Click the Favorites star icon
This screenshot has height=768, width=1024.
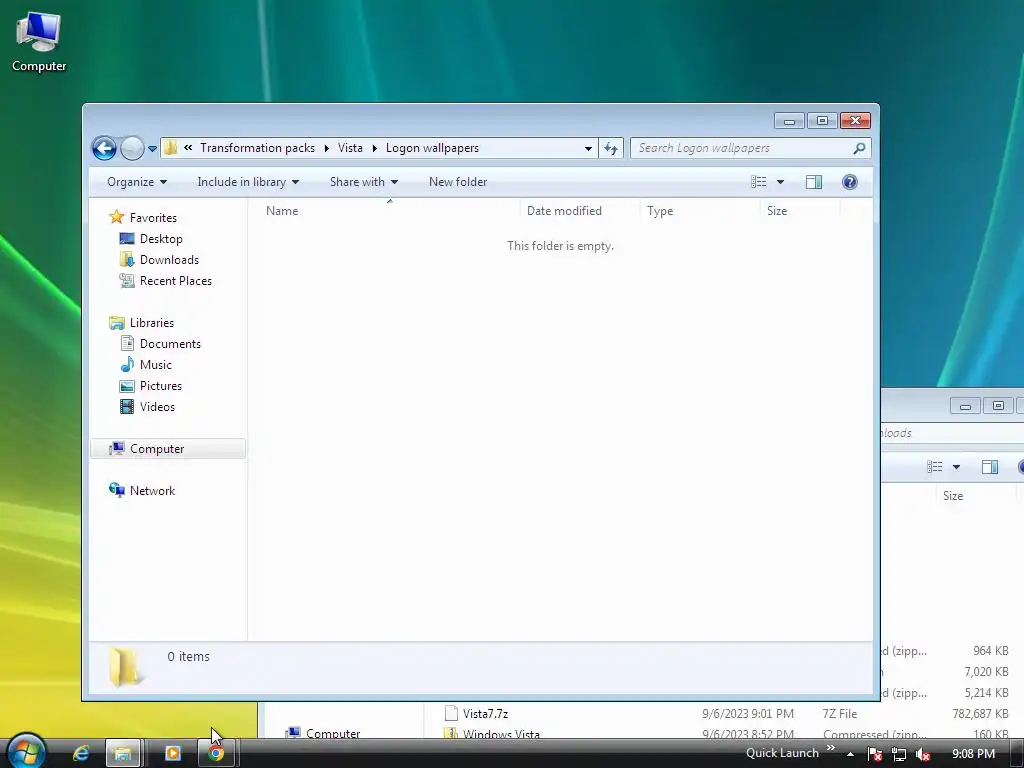click(x=117, y=217)
